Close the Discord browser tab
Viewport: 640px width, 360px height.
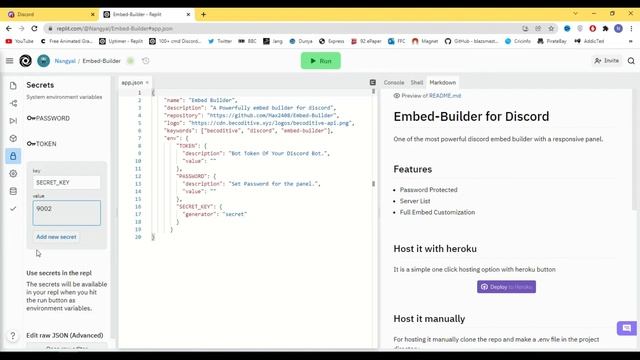[x=92, y=14]
